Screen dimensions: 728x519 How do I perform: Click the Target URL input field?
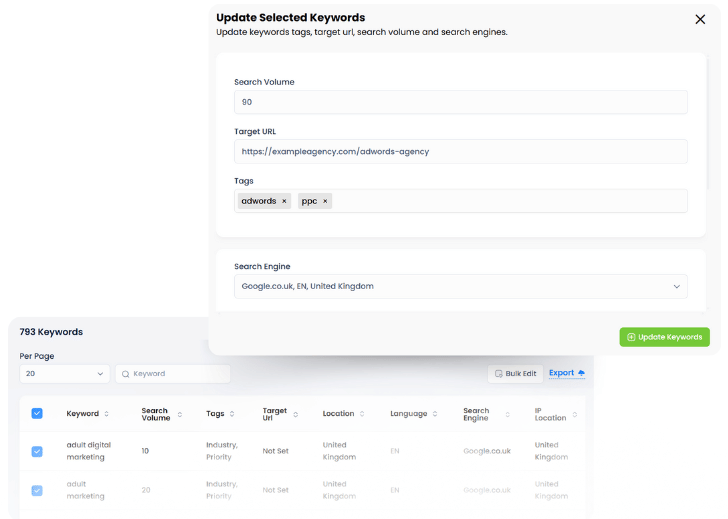click(x=461, y=151)
